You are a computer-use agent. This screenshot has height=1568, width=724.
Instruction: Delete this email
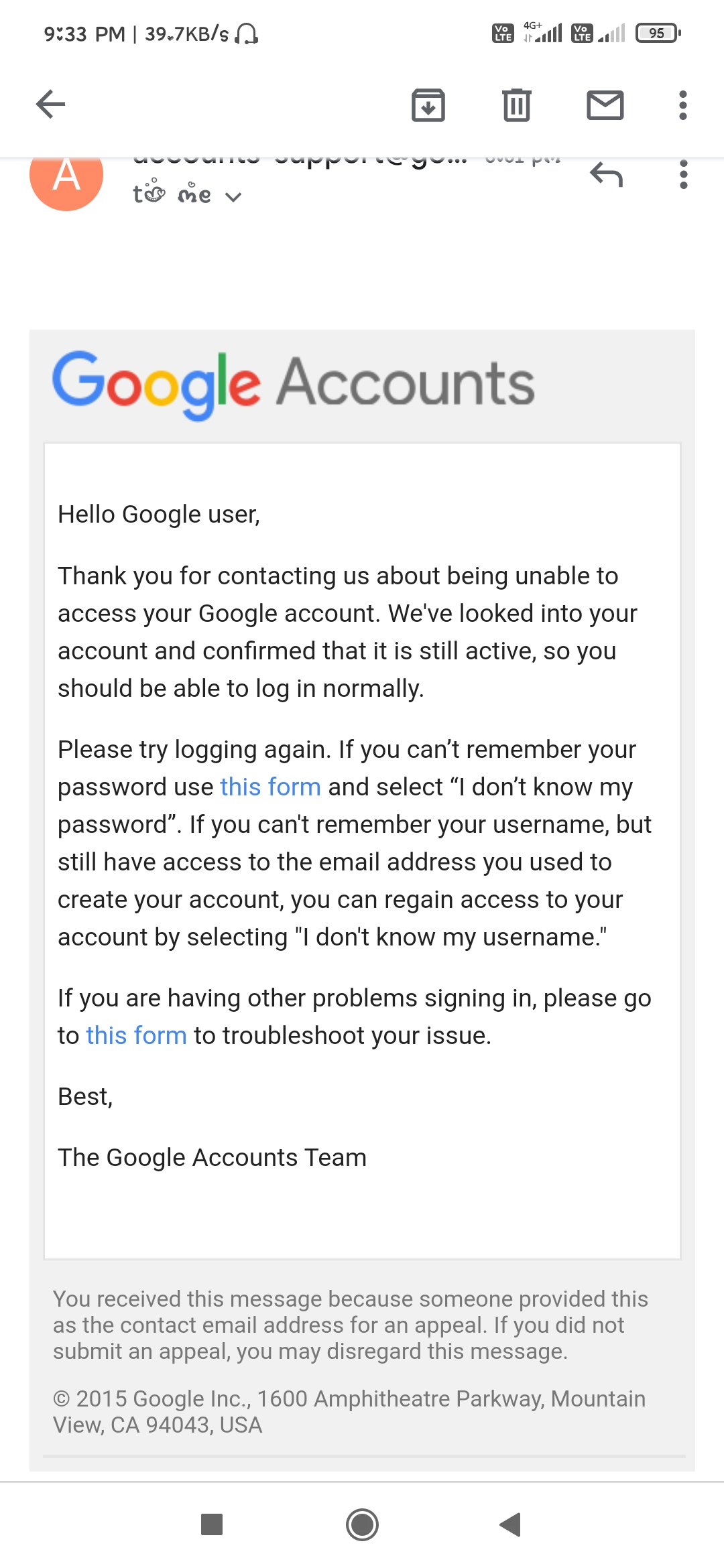click(516, 105)
